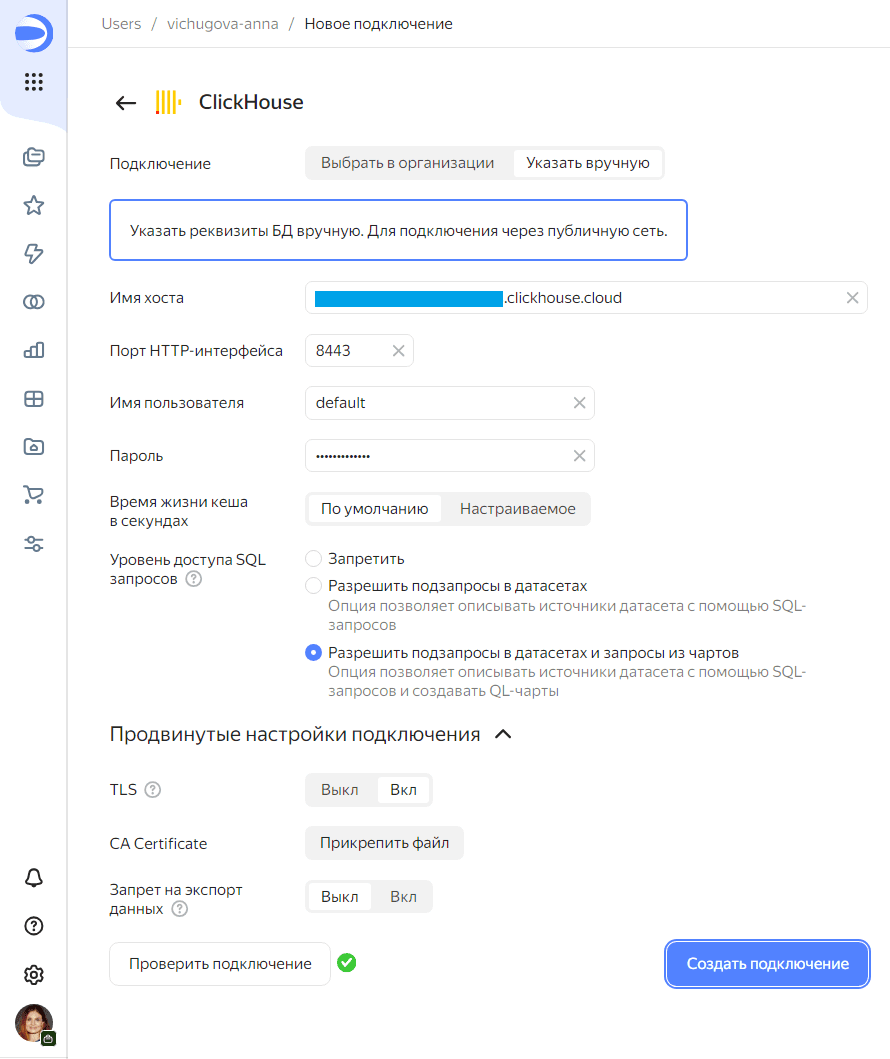This screenshot has width=890, height=1059.
Task: Turn TLS on with 'Вкл'
Action: coord(403,790)
